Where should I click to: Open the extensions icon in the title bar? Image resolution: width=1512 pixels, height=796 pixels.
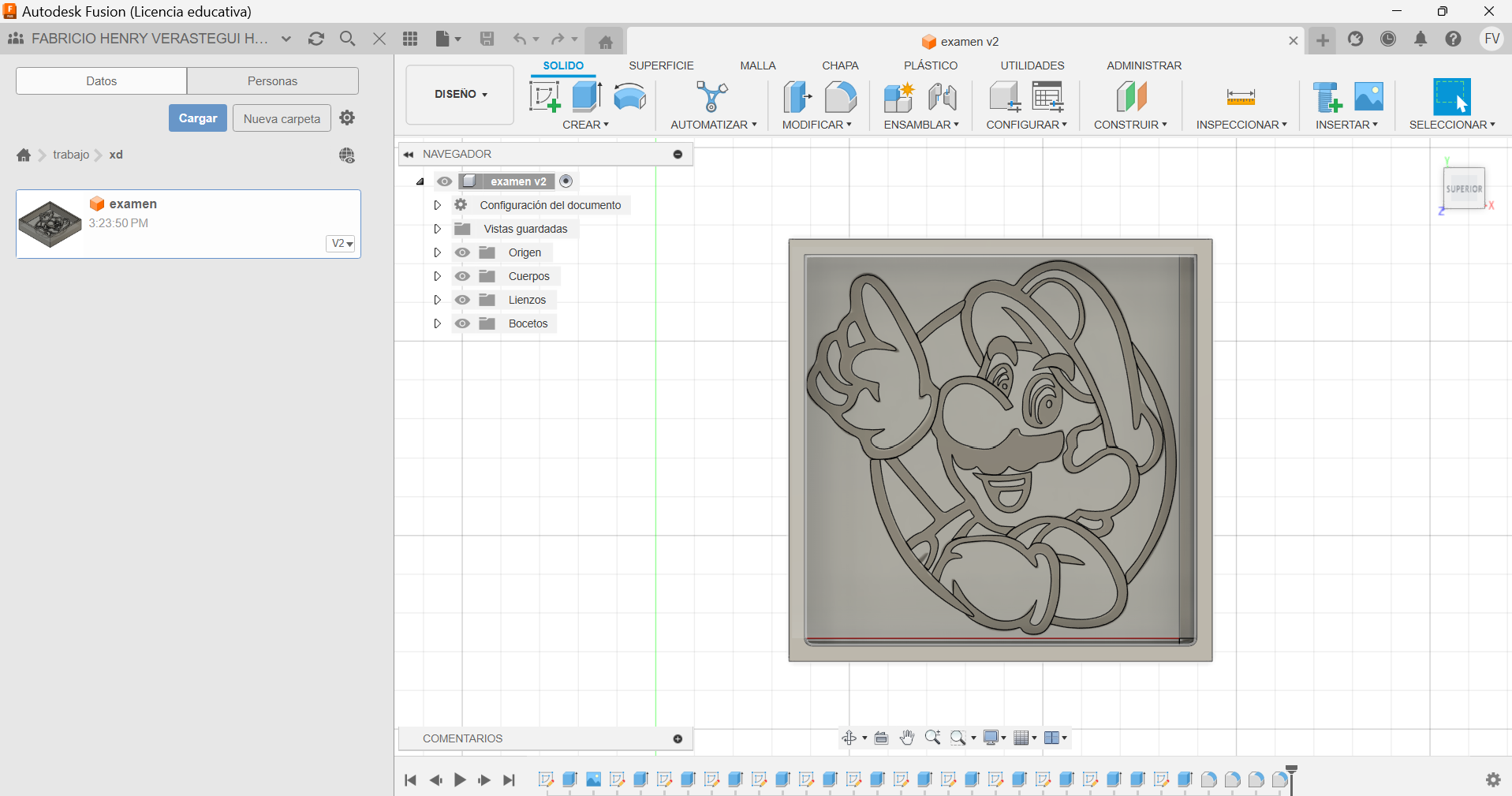1356,39
